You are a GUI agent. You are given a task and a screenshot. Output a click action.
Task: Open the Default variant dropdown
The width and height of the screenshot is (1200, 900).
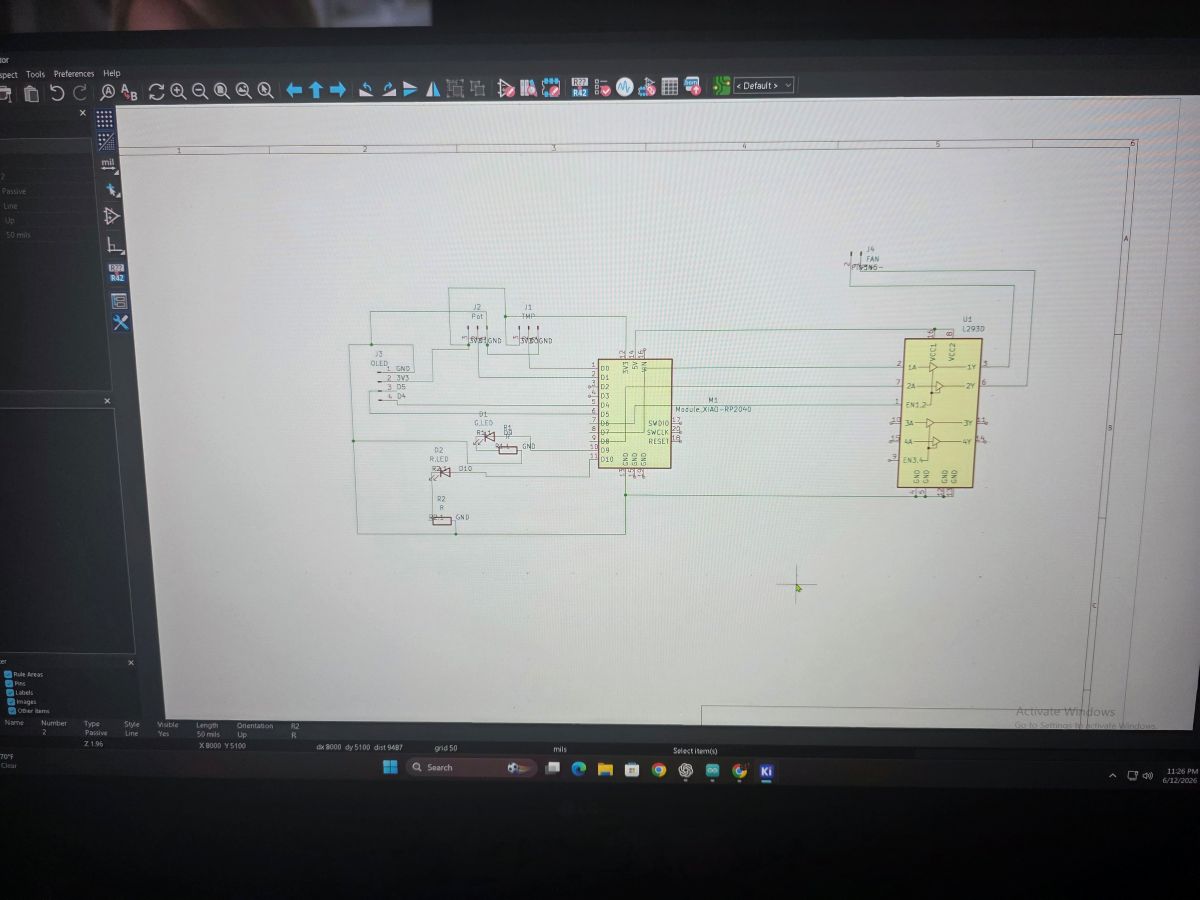764,86
